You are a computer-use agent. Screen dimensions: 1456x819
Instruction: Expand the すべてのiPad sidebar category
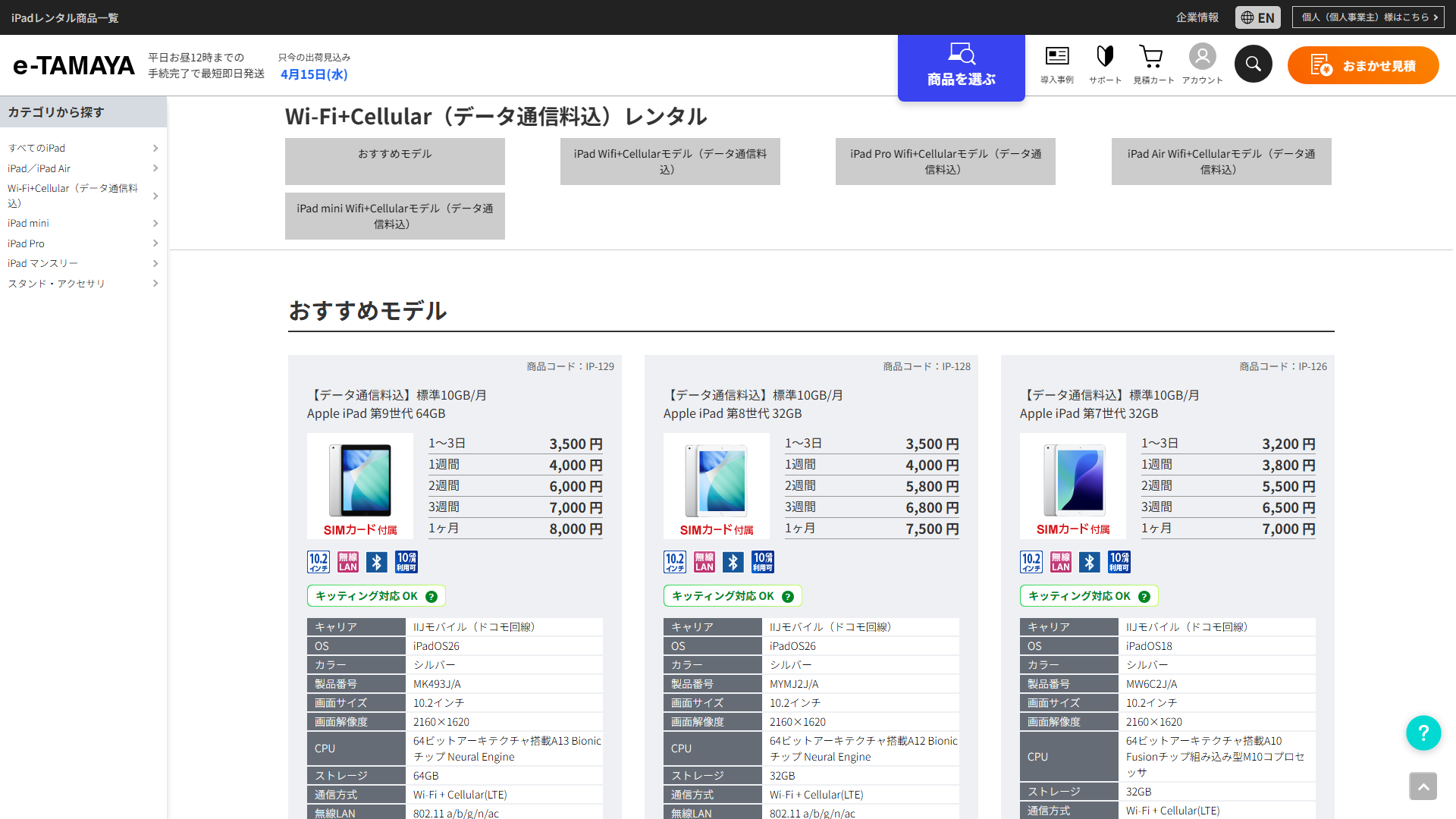click(82, 148)
